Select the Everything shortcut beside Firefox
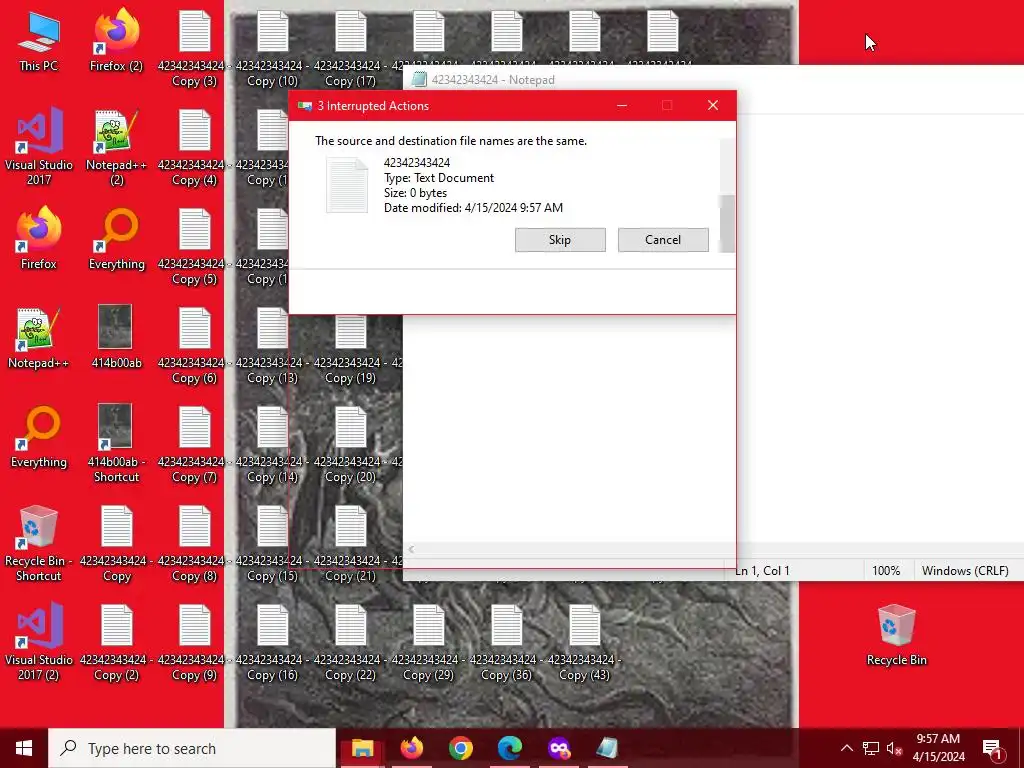Image resolution: width=1024 pixels, height=768 pixels. point(116,239)
